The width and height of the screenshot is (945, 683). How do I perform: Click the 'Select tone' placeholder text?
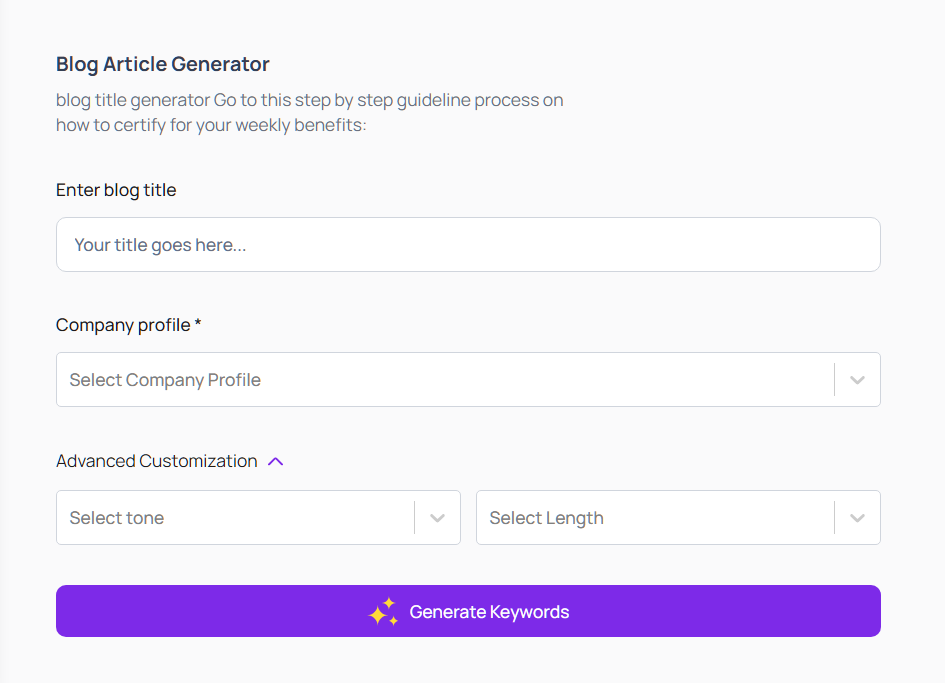tap(117, 518)
